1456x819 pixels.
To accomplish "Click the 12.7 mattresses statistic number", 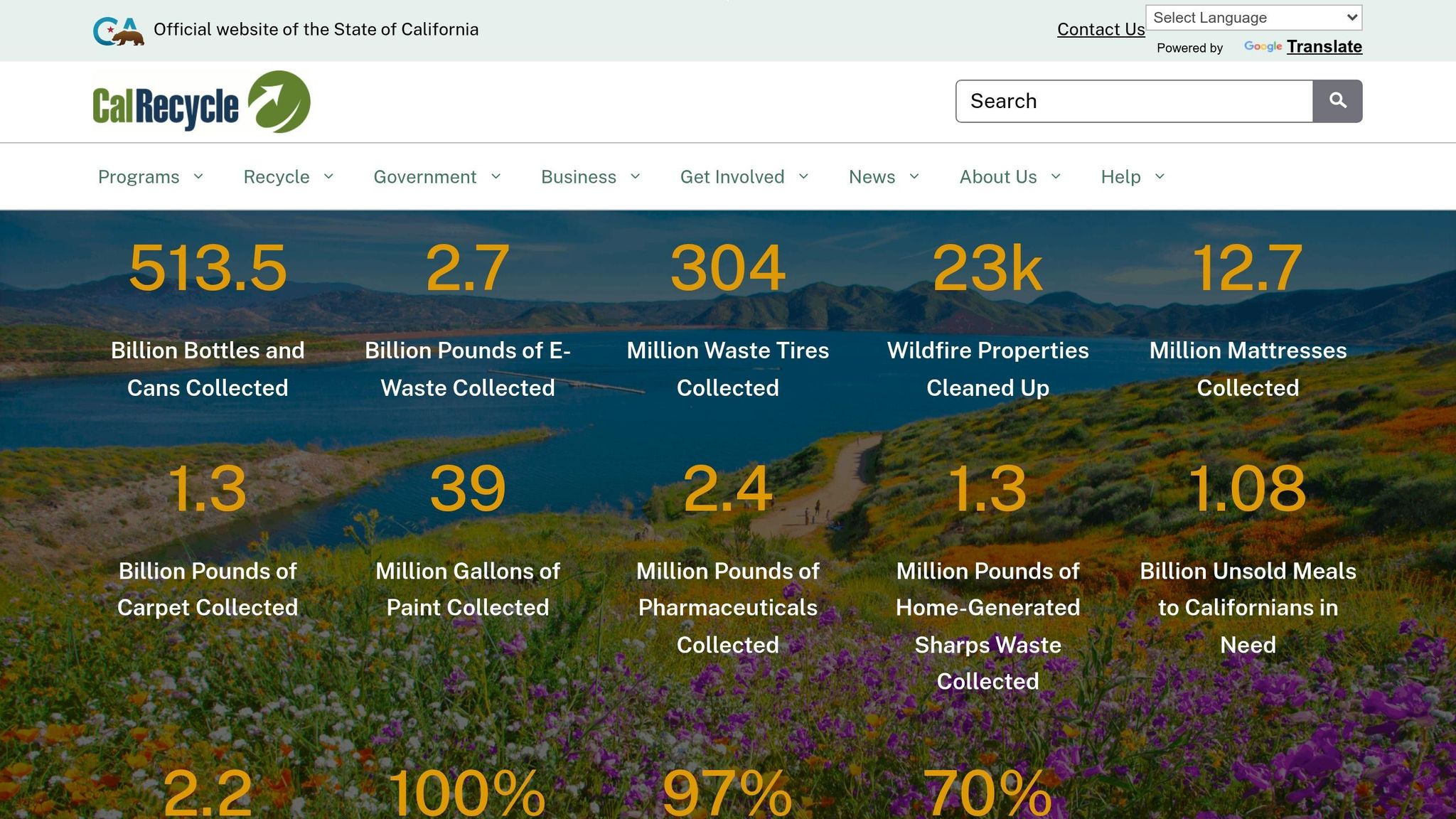I will click(1248, 268).
